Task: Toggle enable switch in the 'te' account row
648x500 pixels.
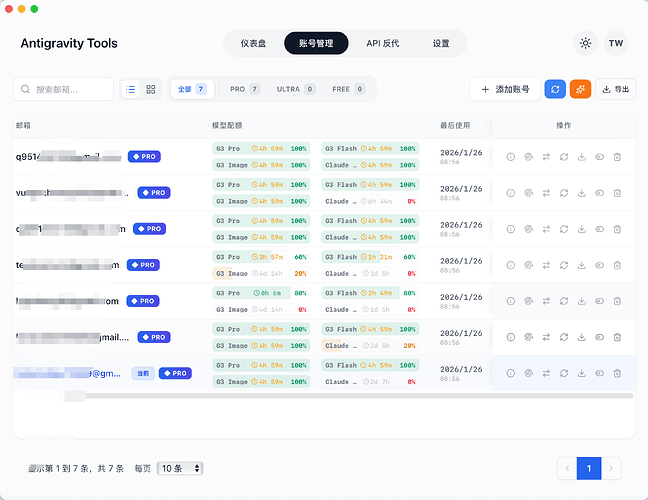Action: point(600,265)
